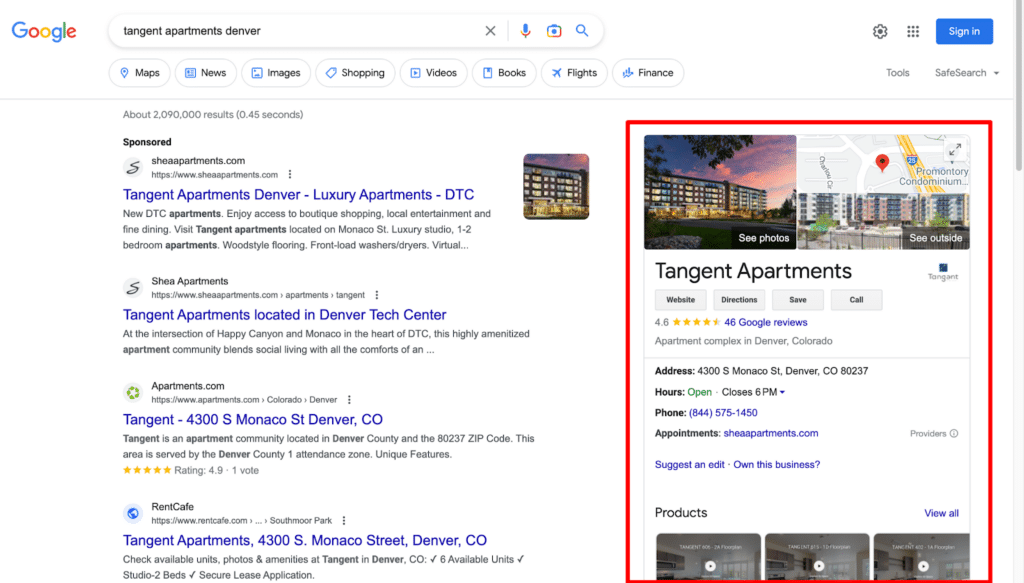This screenshot has width=1024, height=583.
Task: Switch to the Finance filter tab
Action: 648,72
